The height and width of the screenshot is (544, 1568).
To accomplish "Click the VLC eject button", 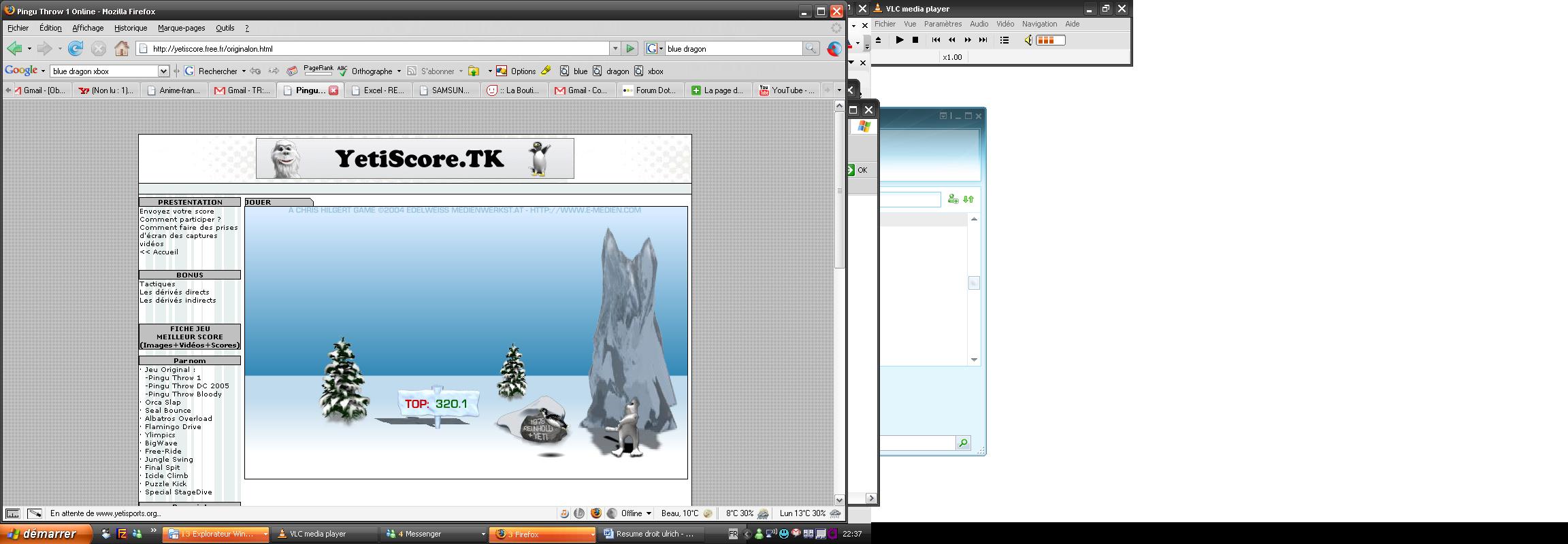I will [x=879, y=40].
